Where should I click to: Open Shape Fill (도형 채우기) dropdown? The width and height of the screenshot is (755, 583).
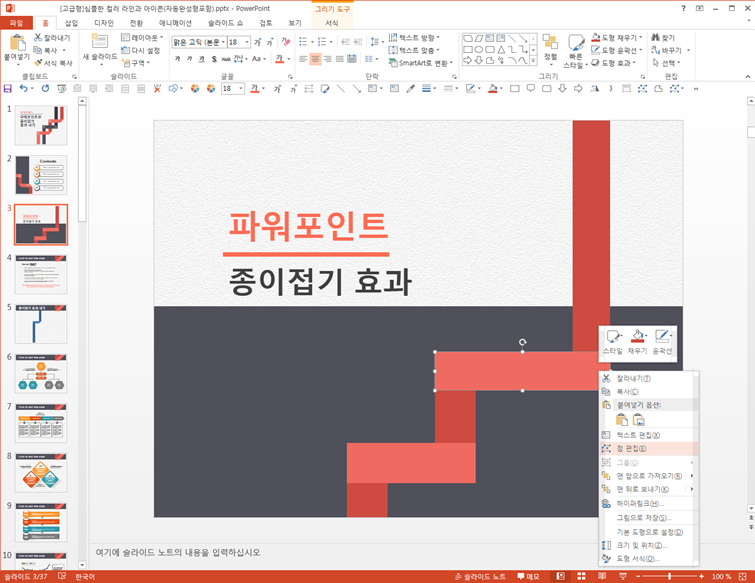click(617, 38)
